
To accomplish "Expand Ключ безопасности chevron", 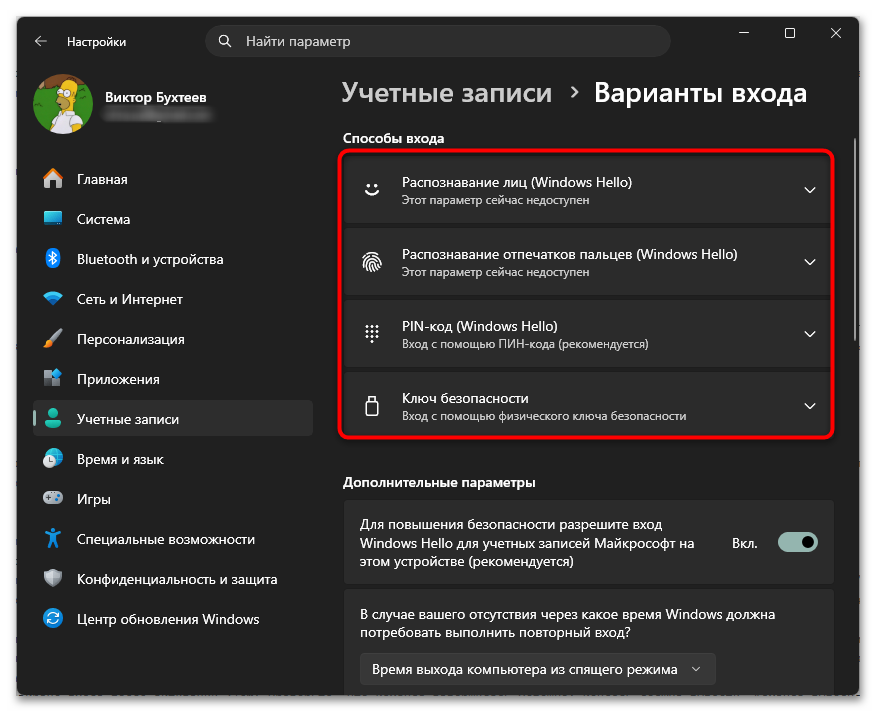I will (x=810, y=406).
